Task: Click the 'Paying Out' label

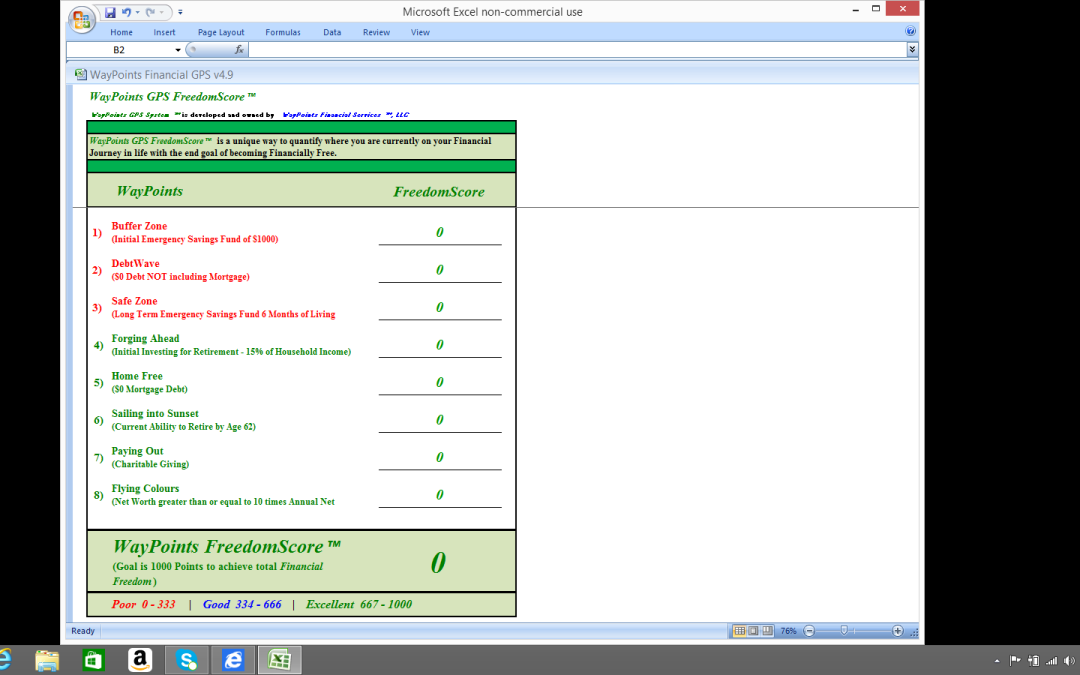Action: pos(138,451)
